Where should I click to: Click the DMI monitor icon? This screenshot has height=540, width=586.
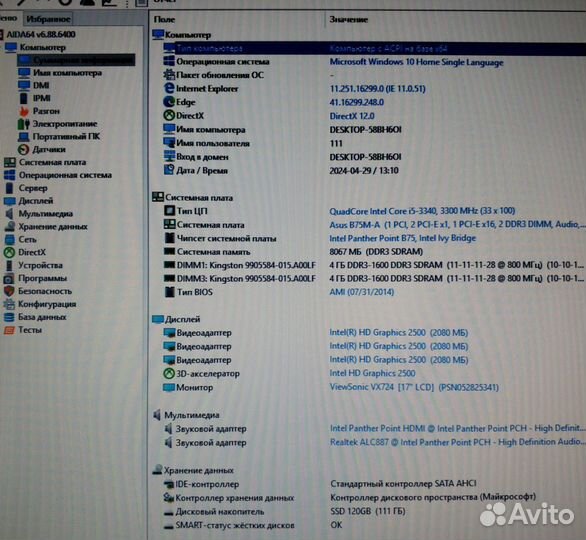(24, 85)
